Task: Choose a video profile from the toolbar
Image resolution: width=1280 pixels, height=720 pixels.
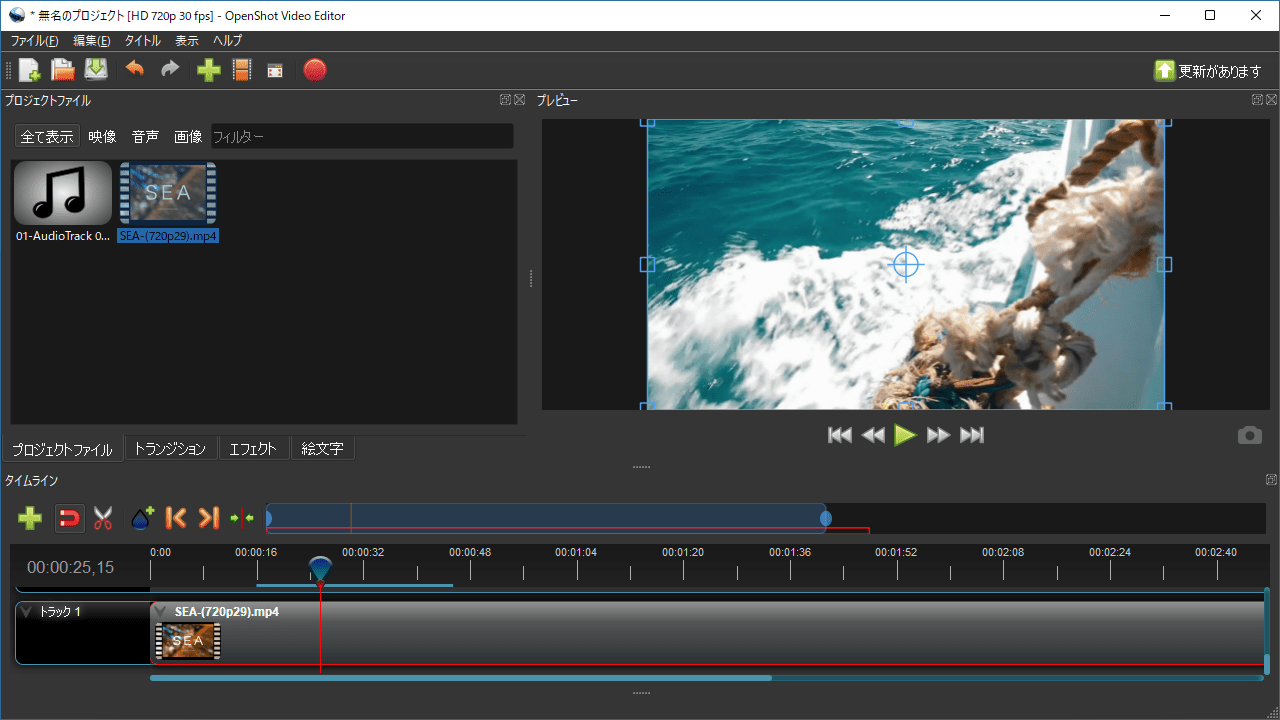Action: [x=241, y=69]
